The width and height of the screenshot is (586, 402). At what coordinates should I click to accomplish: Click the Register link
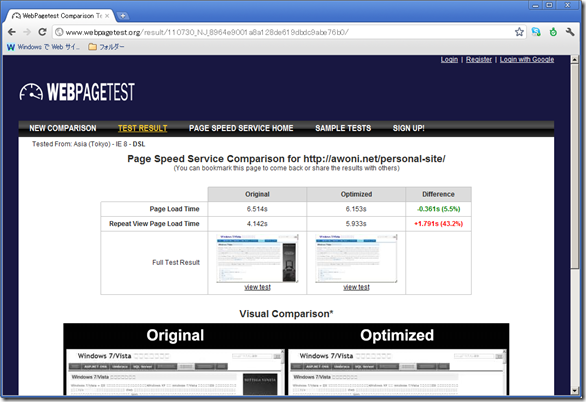[x=479, y=59]
